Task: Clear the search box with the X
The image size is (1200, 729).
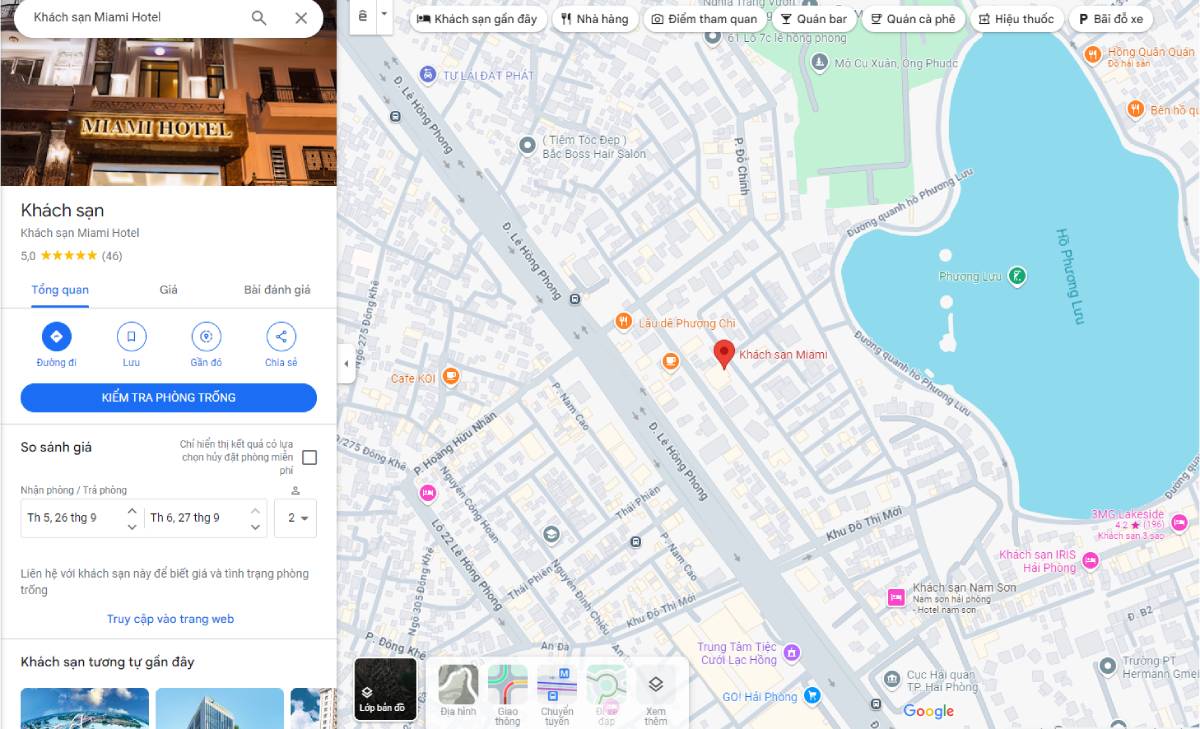Action: point(301,18)
